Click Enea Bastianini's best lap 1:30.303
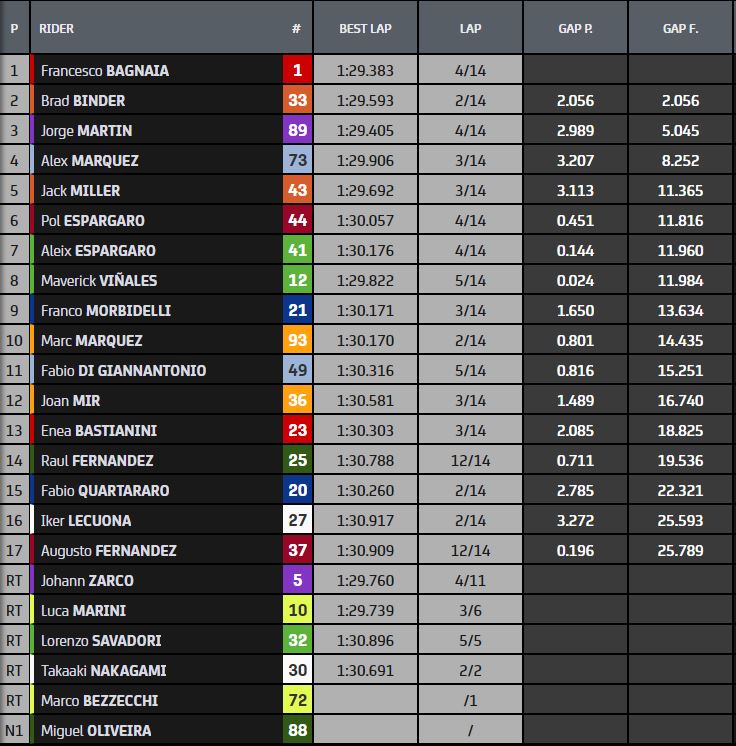Screen dimensions: 736x746 [x=365, y=430]
